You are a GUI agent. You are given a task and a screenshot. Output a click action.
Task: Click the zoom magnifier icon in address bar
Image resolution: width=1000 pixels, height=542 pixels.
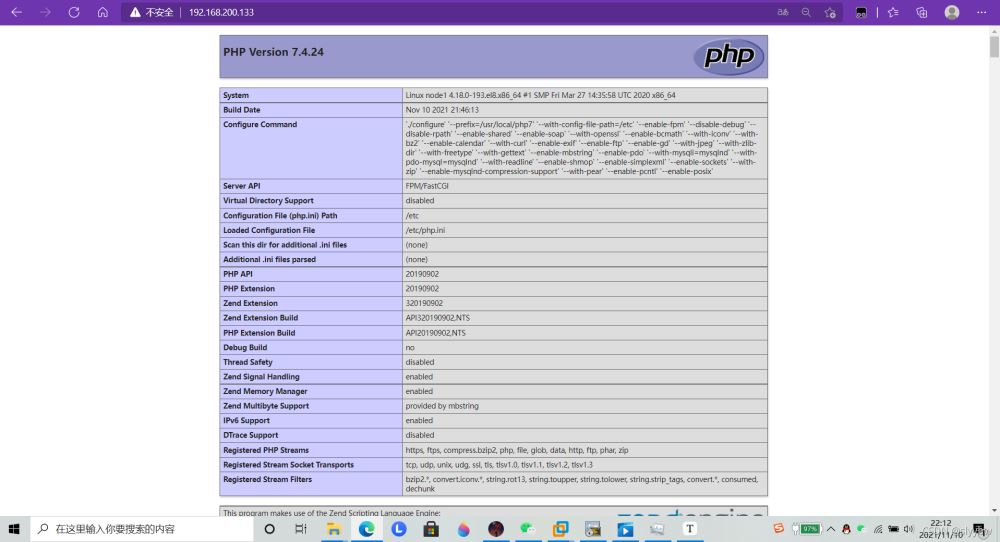pyautogui.click(x=806, y=12)
